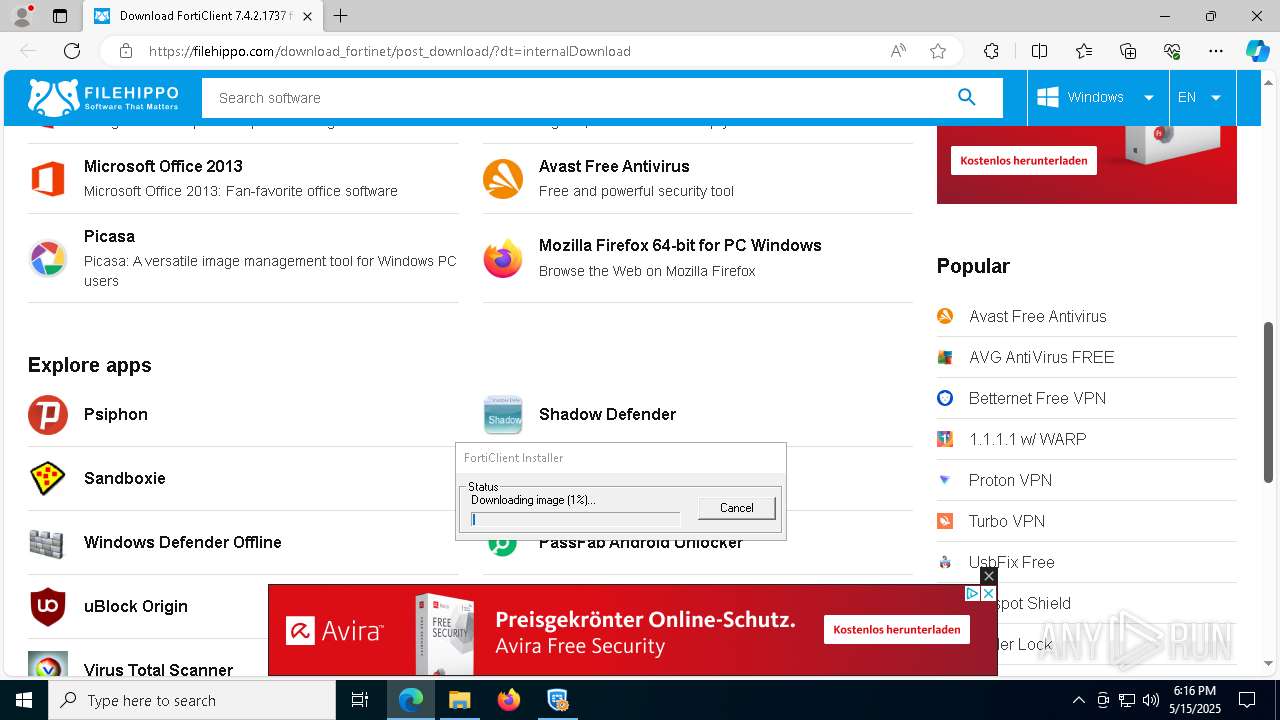Open the AVG AntiVirus FREE link
The width and height of the screenshot is (1280, 720).
point(1041,357)
